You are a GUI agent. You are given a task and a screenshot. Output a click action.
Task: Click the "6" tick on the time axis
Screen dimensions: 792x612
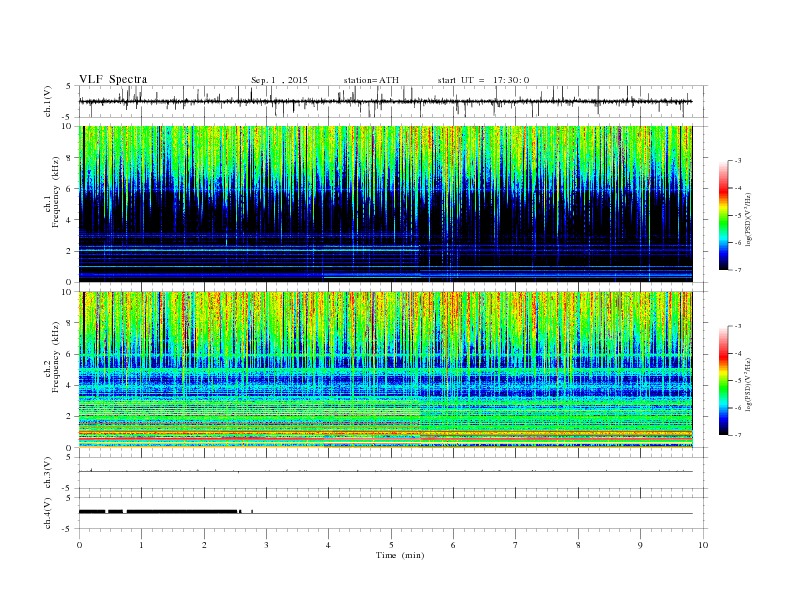pos(453,545)
